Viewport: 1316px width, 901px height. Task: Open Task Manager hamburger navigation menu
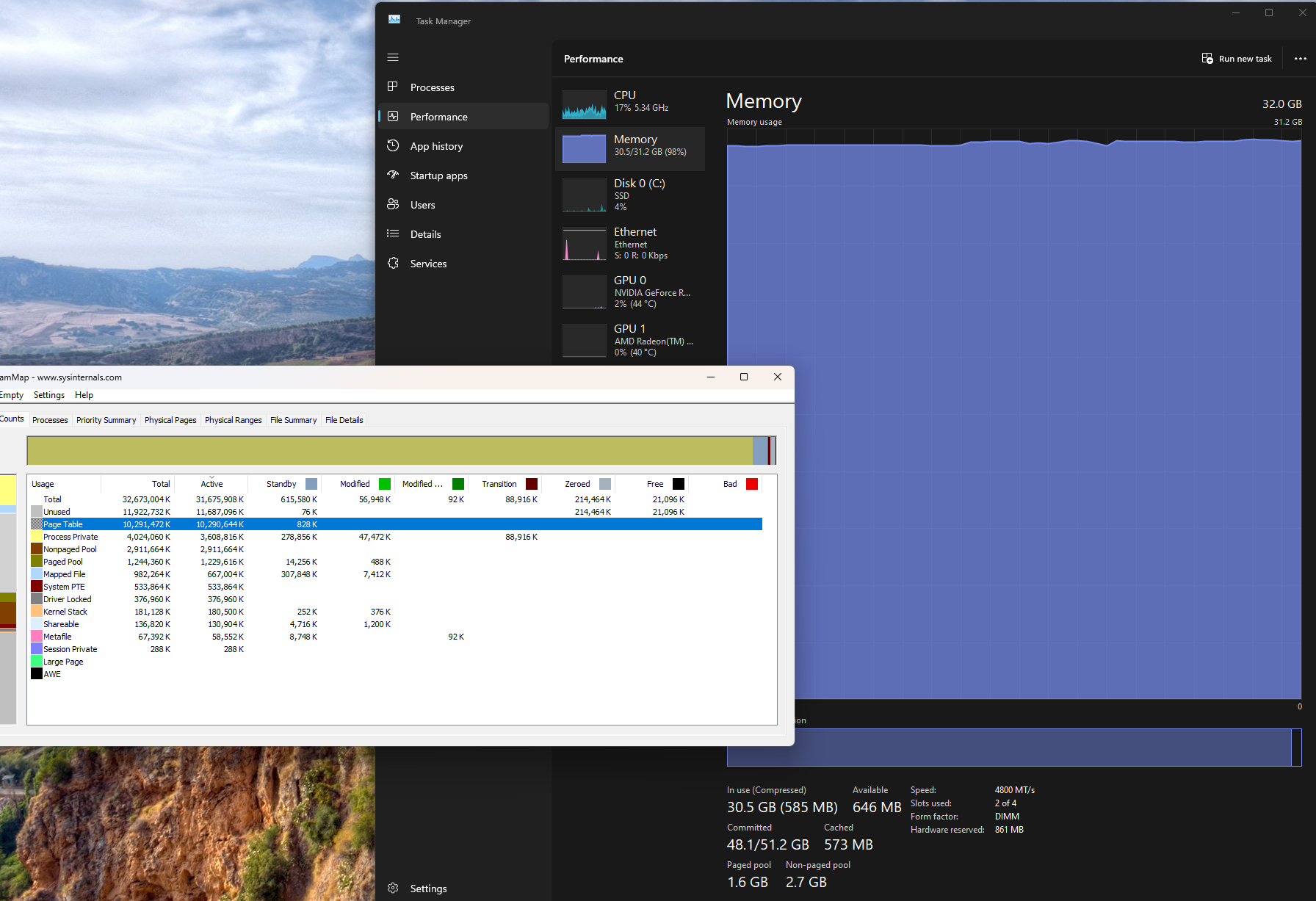393,57
